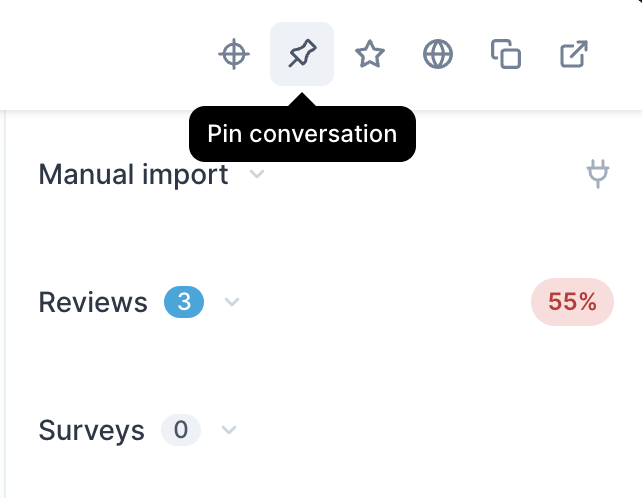The height and width of the screenshot is (498, 642).
Task: Click the gray Surveys count badge showing 0
Action: pyautogui.click(x=181, y=430)
